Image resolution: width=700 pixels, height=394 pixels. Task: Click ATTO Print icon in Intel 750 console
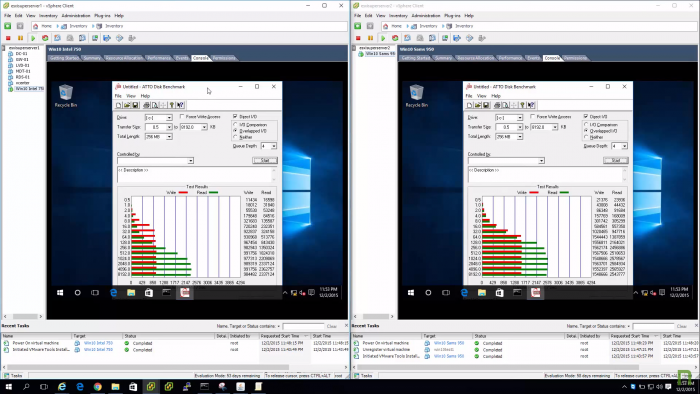146,105
